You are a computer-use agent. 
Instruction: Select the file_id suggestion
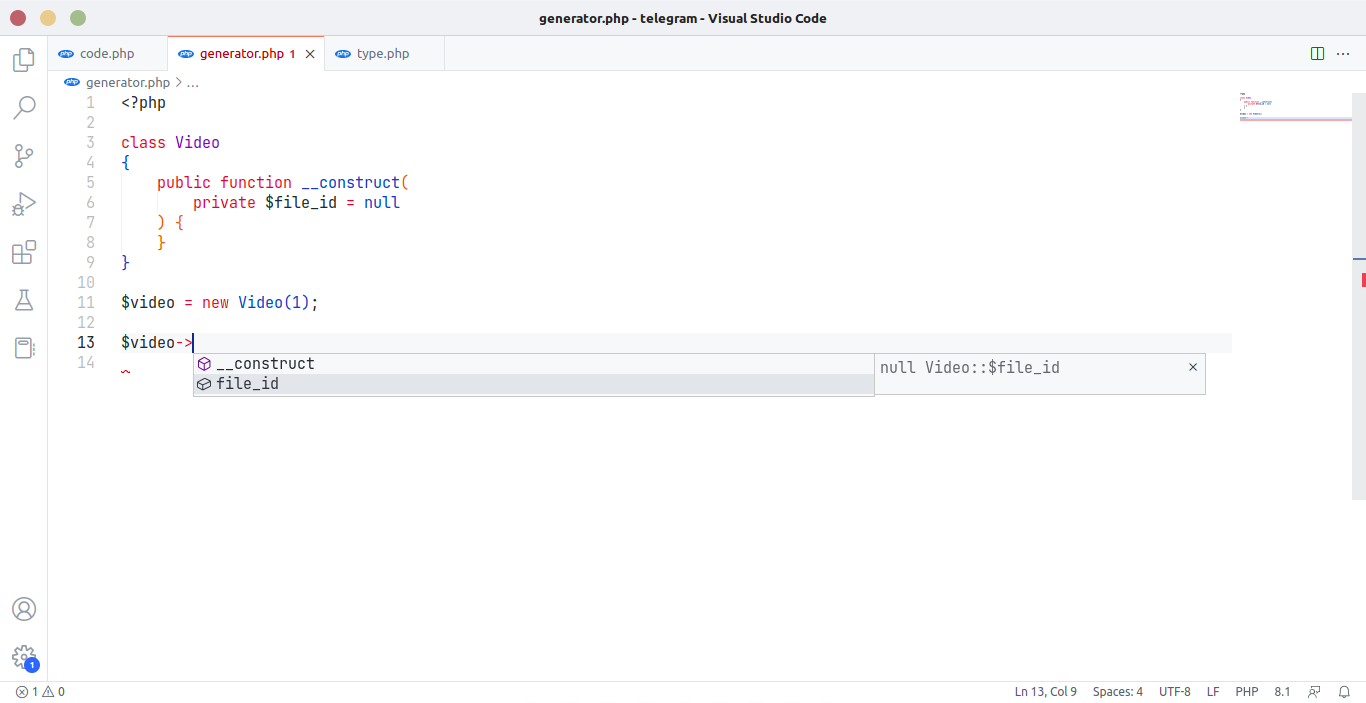point(247,384)
